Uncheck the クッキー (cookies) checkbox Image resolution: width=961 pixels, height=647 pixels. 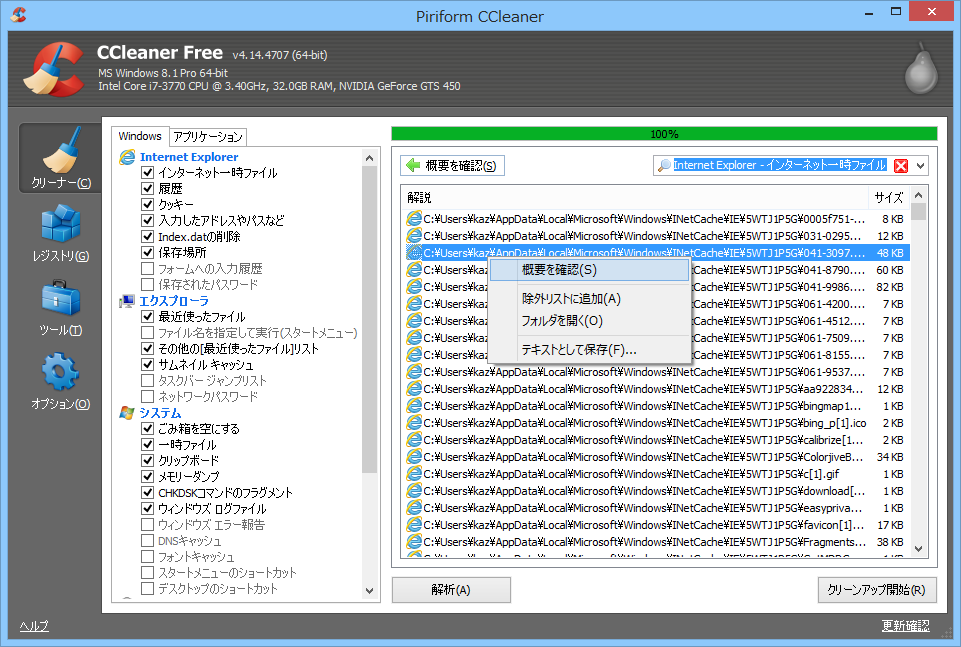point(147,205)
